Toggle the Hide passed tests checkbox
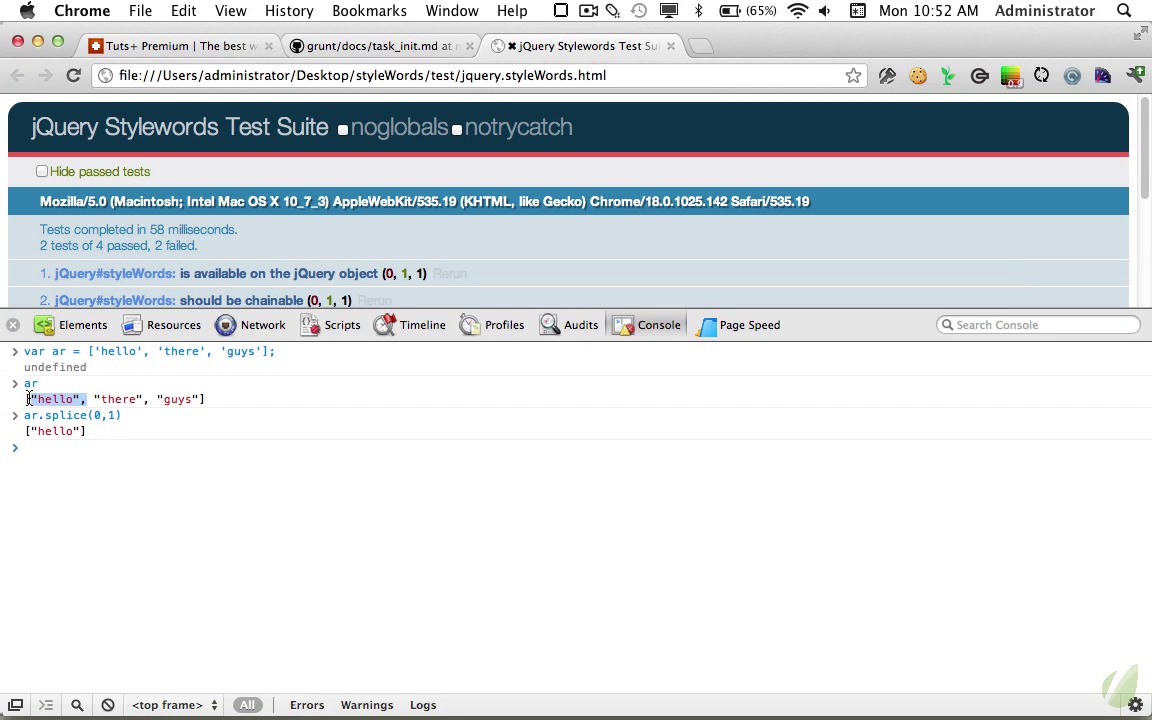1152x720 pixels. [42, 171]
